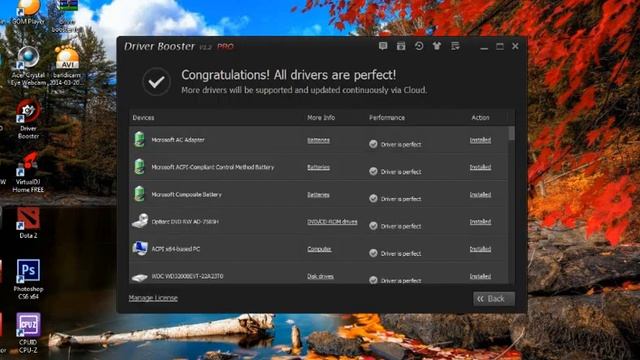Click the More Info column header
The height and width of the screenshot is (360, 640).
click(x=321, y=118)
